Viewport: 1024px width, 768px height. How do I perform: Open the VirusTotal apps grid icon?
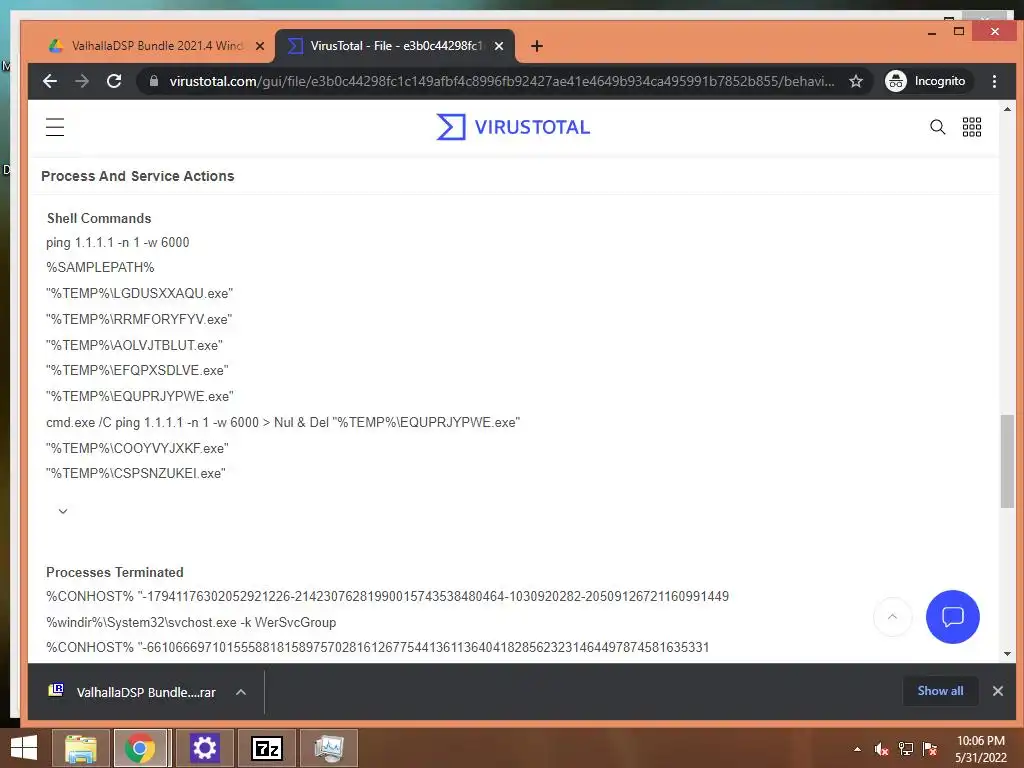[972, 127]
